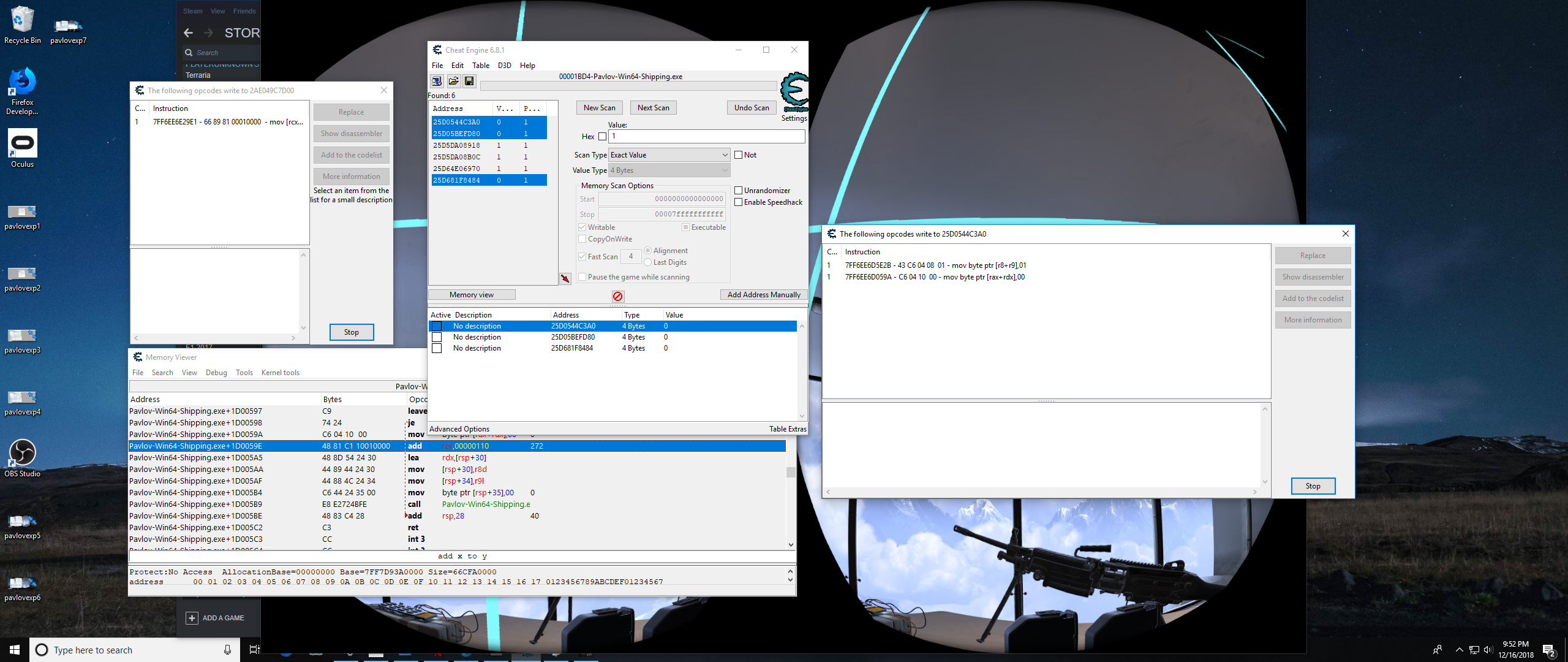Click the Next Scan button
This screenshot has width=1568, height=662.
pos(654,108)
